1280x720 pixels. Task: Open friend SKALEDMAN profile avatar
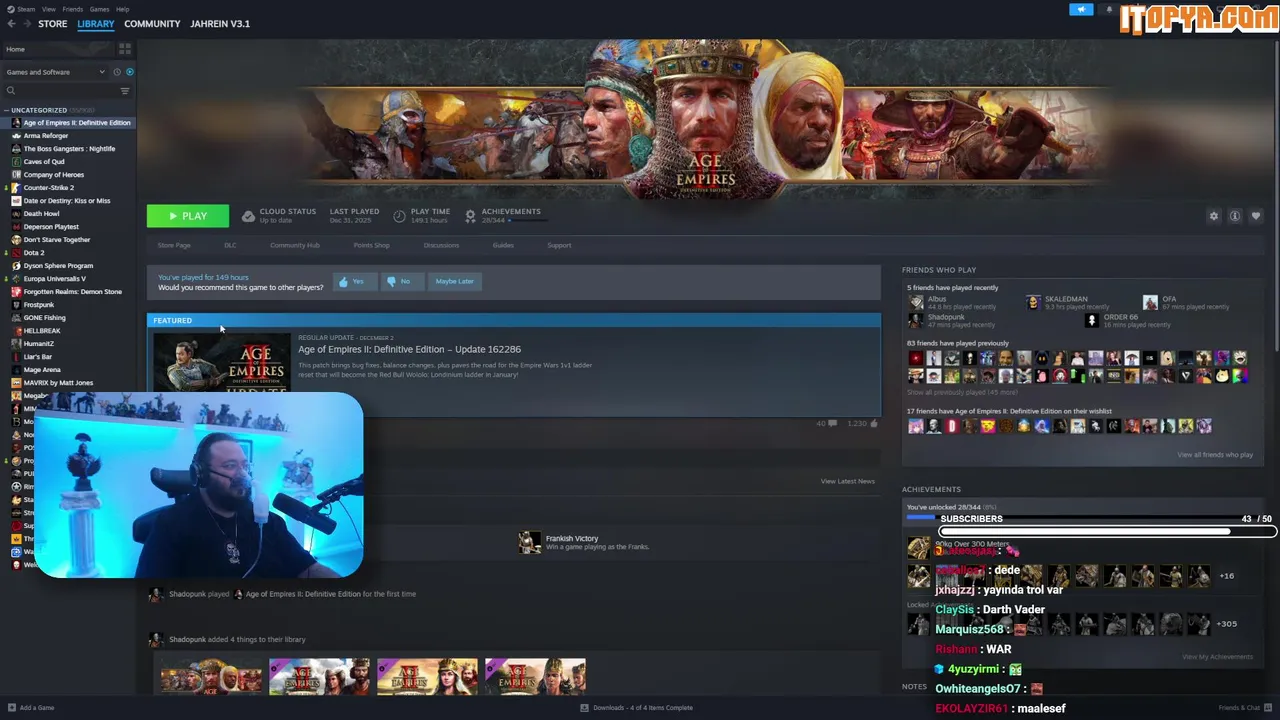pyautogui.click(x=1033, y=302)
